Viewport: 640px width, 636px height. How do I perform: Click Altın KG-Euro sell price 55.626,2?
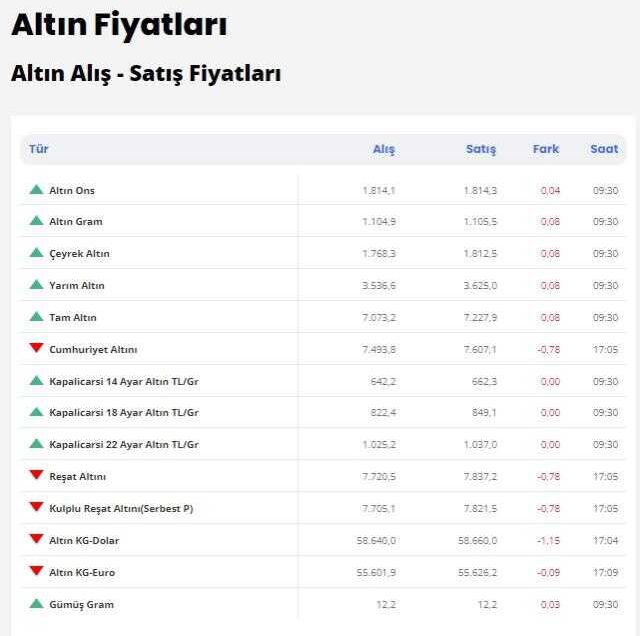[x=477, y=572]
